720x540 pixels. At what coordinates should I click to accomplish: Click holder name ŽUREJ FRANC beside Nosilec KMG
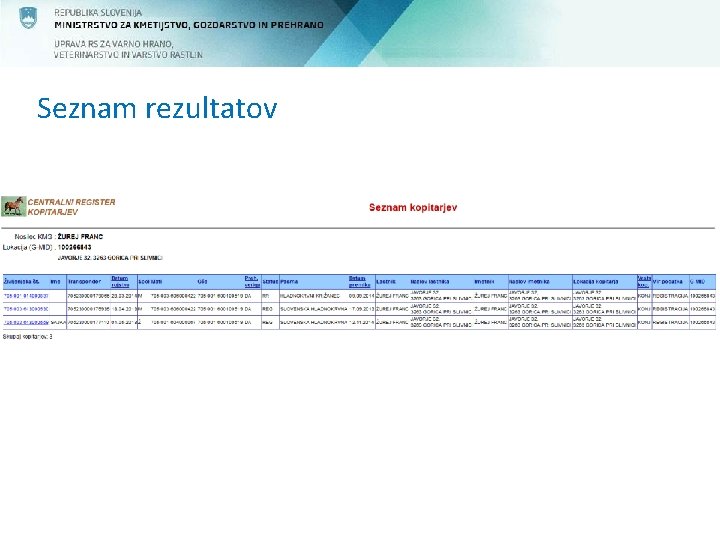coord(80,236)
